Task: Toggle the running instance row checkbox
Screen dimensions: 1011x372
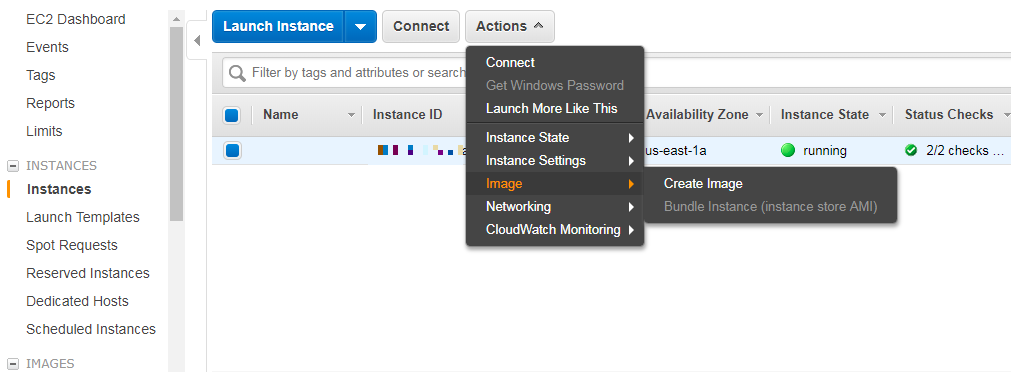Action: pyautogui.click(x=232, y=151)
